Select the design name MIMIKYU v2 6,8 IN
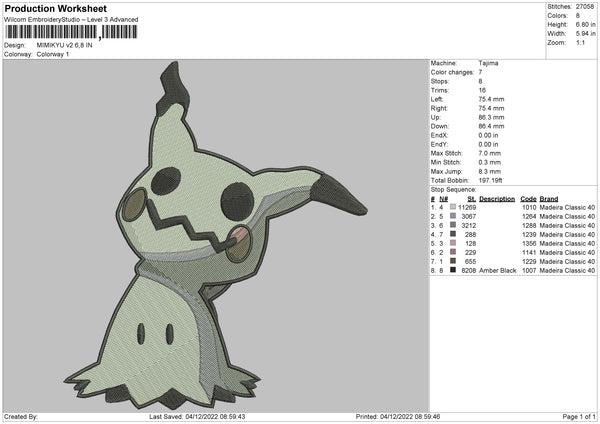This screenshot has height=424, width=600. click(x=64, y=45)
